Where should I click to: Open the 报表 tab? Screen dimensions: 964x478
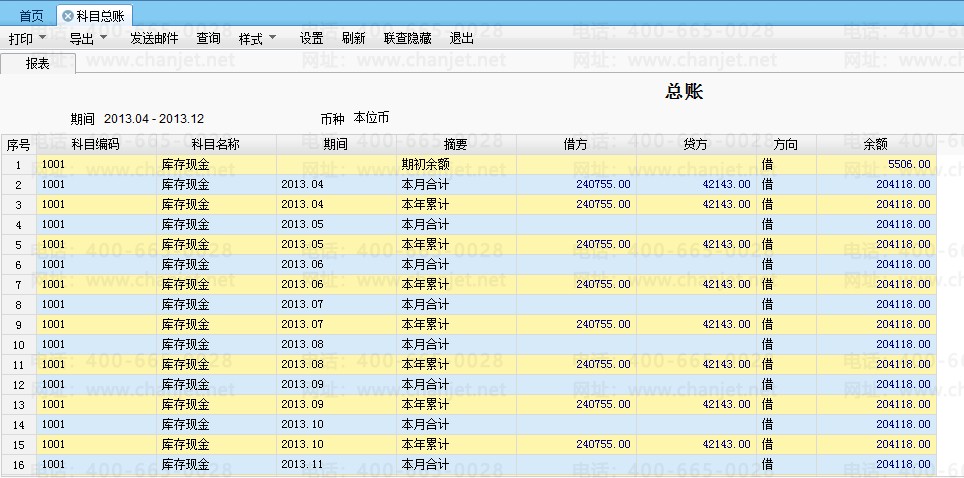[38, 63]
